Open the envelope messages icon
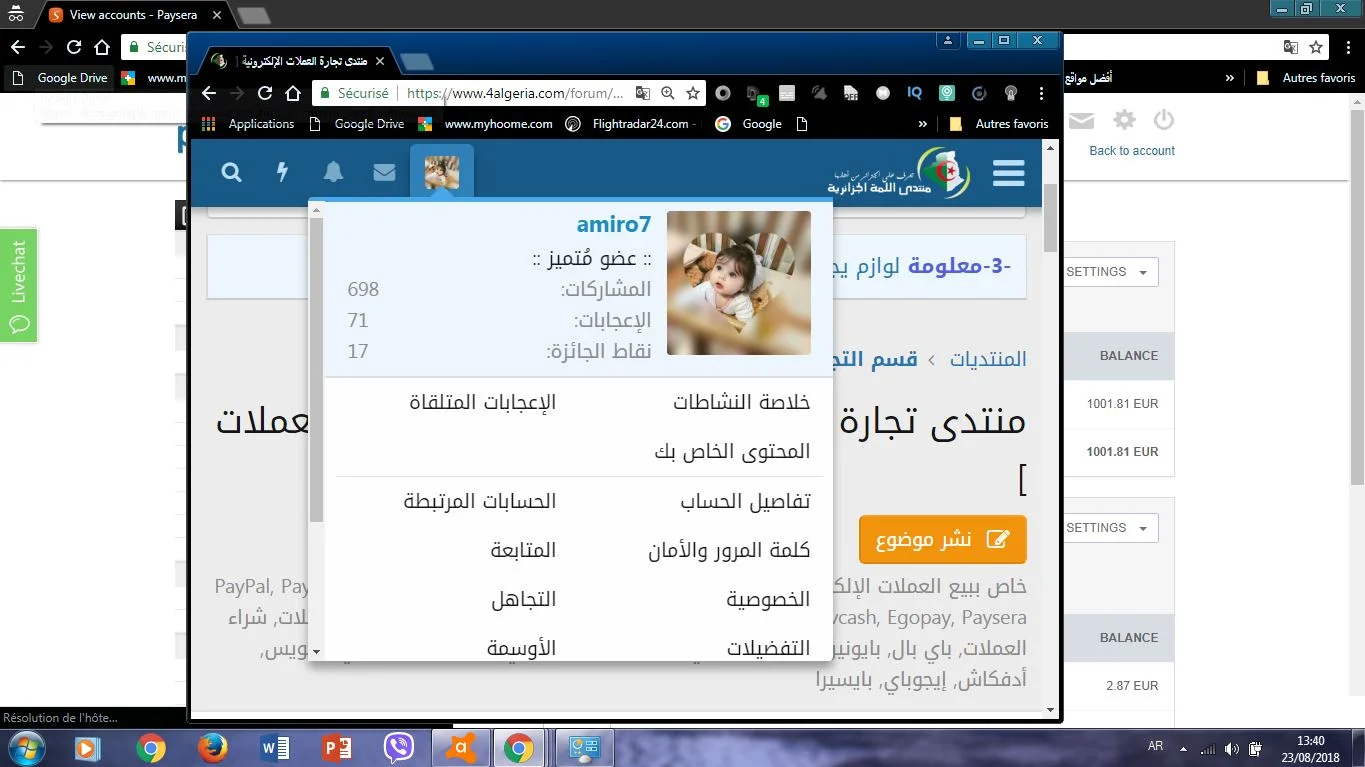Viewport: 1365px width, 767px height. (x=384, y=173)
